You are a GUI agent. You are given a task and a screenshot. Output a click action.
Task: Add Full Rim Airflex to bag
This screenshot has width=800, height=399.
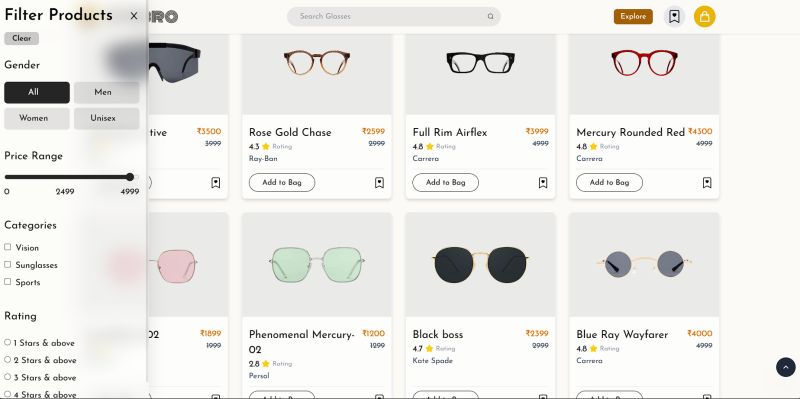[445, 183]
